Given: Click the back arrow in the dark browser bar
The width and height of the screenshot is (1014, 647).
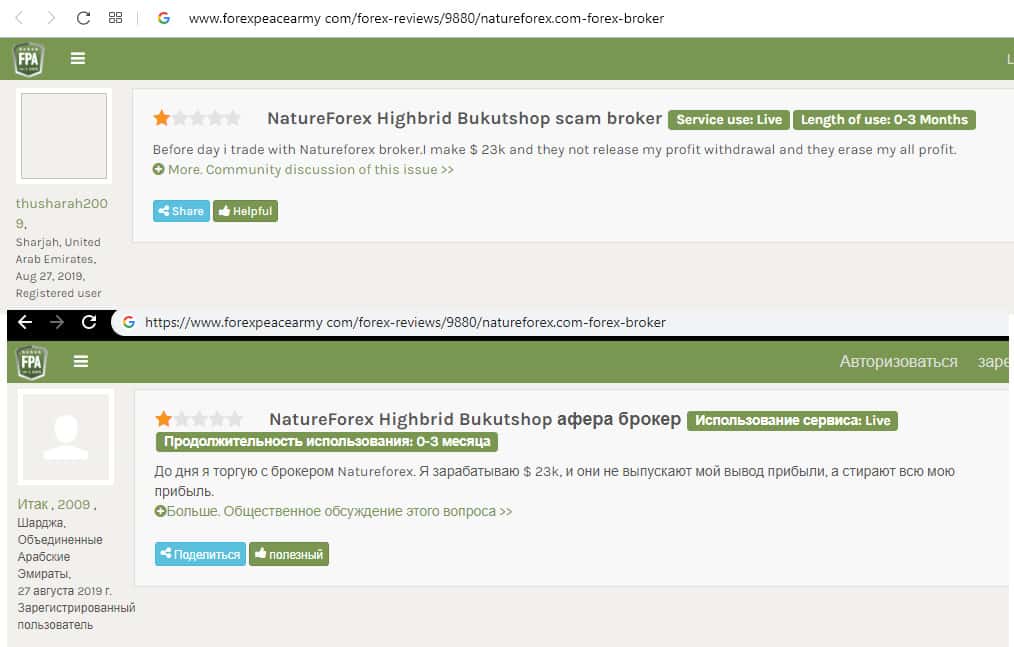Looking at the screenshot, I should point(25,322).
